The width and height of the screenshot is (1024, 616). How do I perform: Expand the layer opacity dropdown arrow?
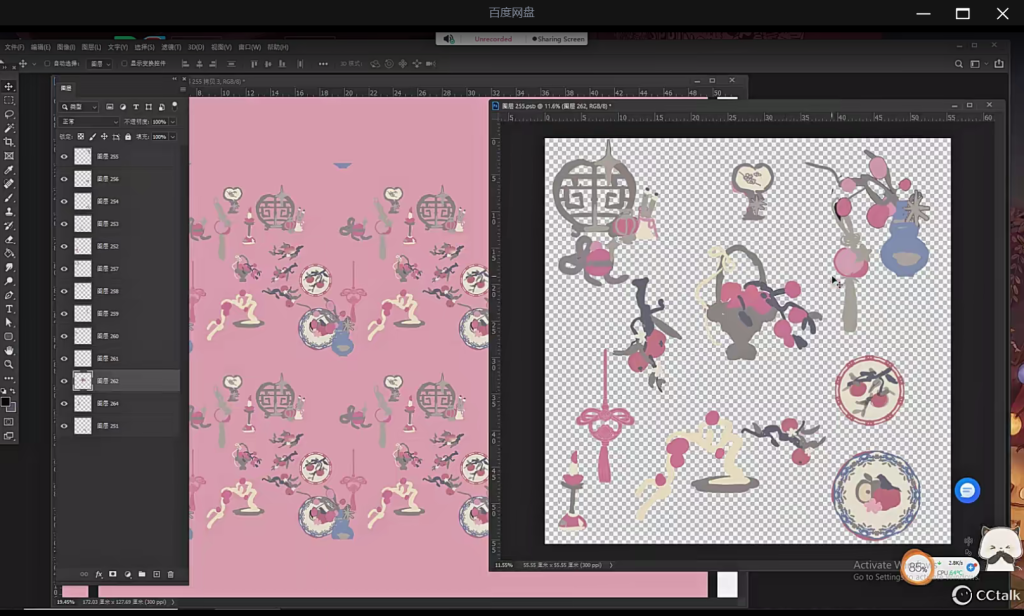(172, 122)
